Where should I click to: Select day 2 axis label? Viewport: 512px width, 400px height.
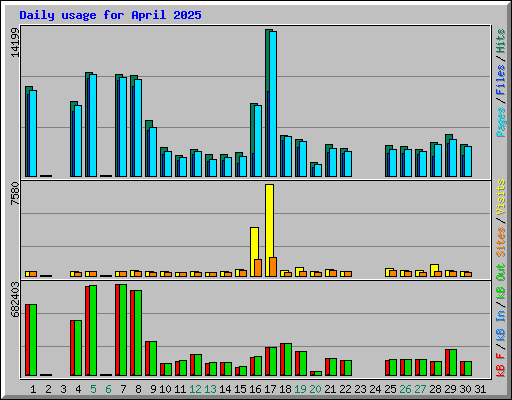tap(48, 389)
